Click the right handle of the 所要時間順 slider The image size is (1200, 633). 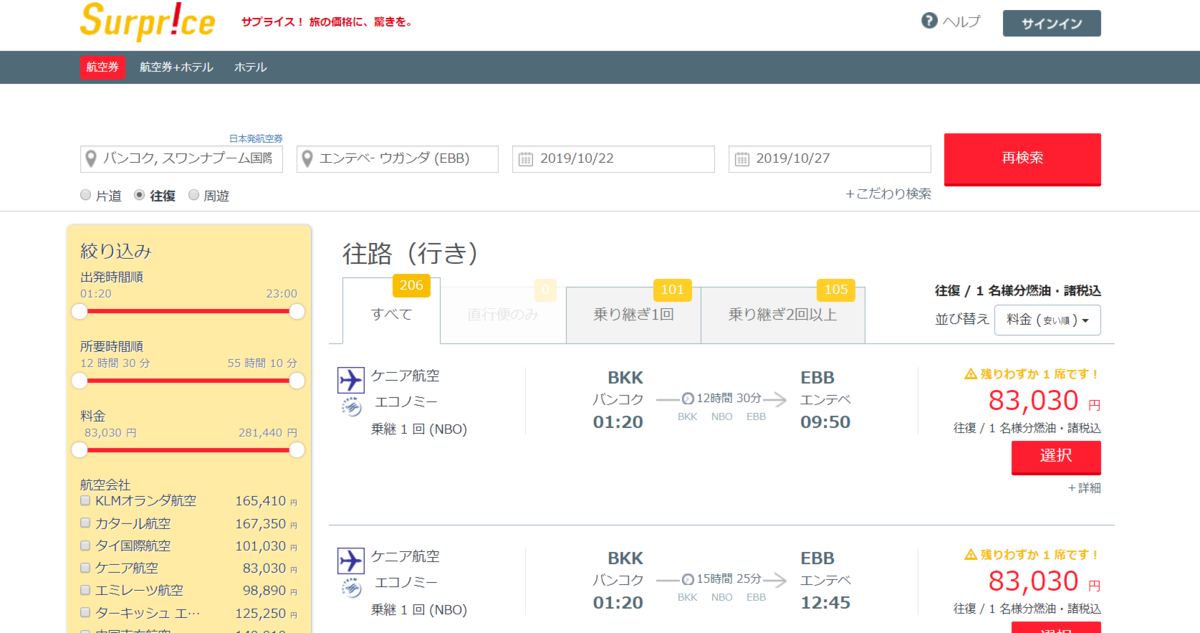[x=297, y=381]
